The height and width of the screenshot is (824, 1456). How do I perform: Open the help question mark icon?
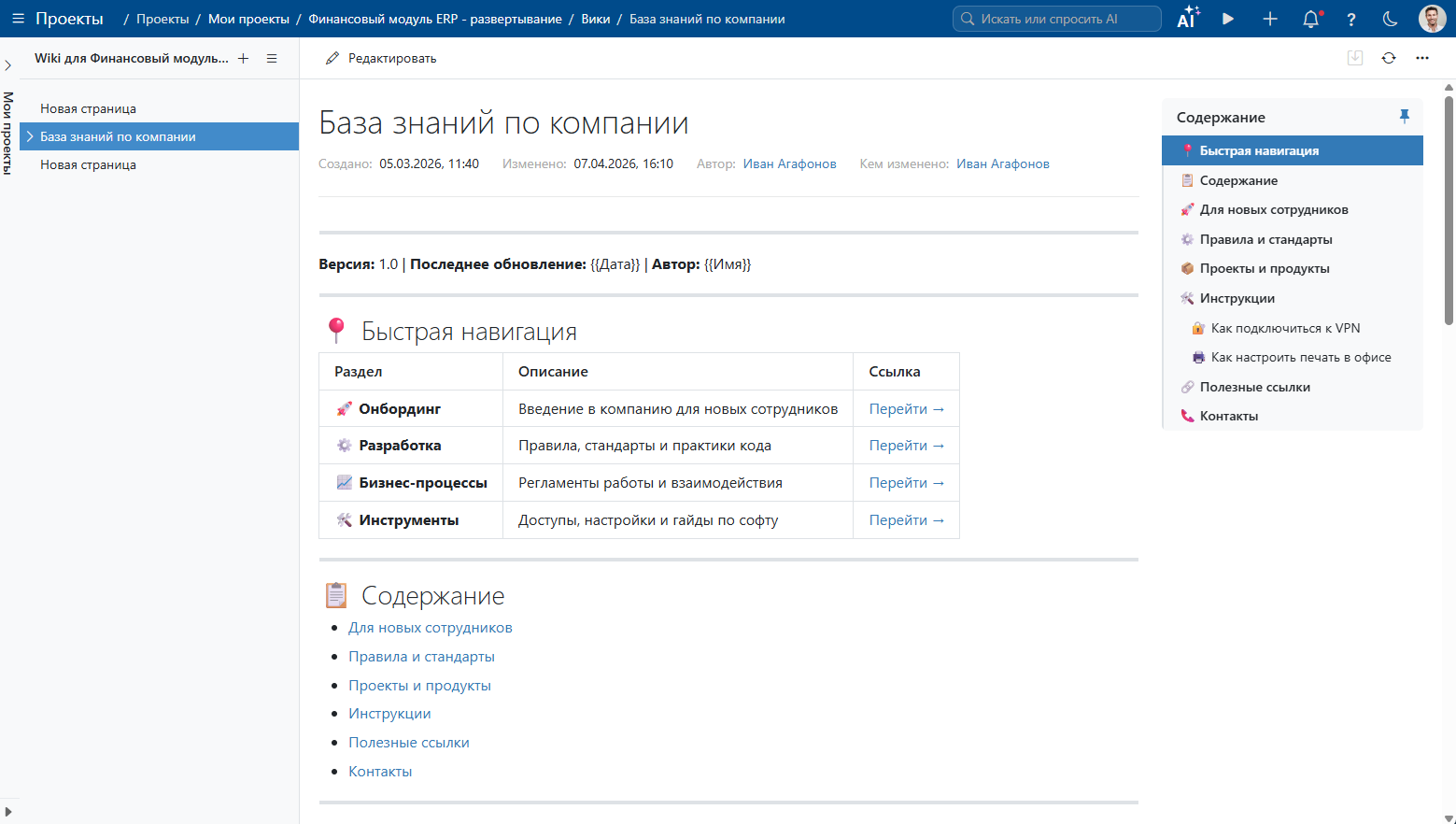click(x=1350, y=19)
